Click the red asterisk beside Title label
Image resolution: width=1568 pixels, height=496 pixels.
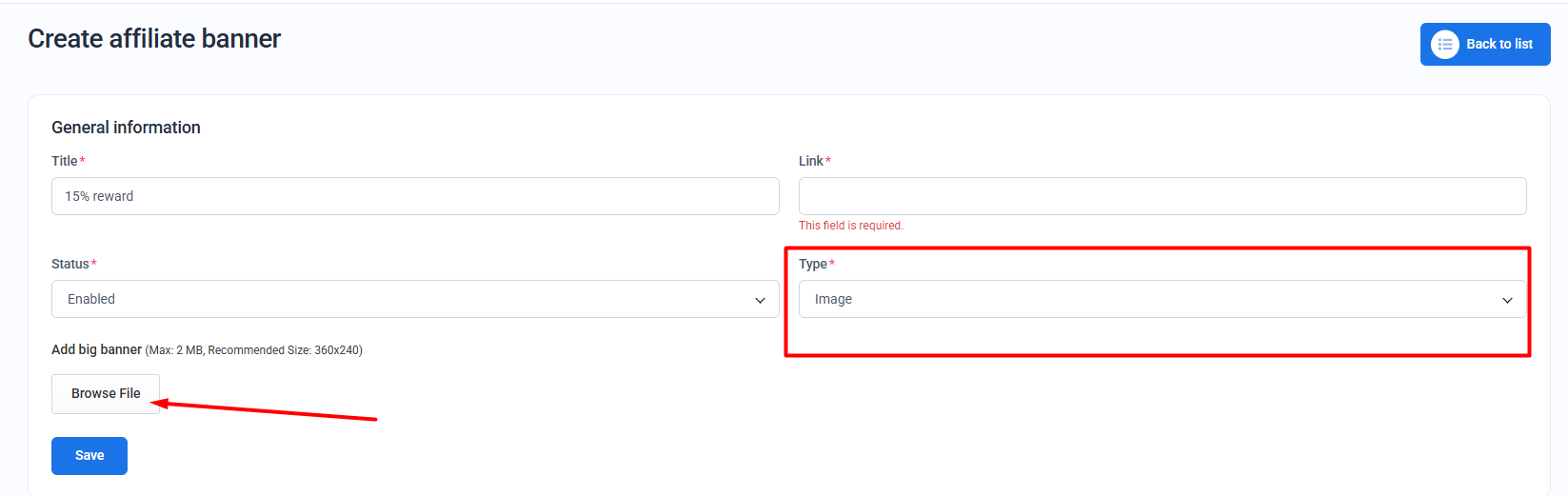click(83, 160)
